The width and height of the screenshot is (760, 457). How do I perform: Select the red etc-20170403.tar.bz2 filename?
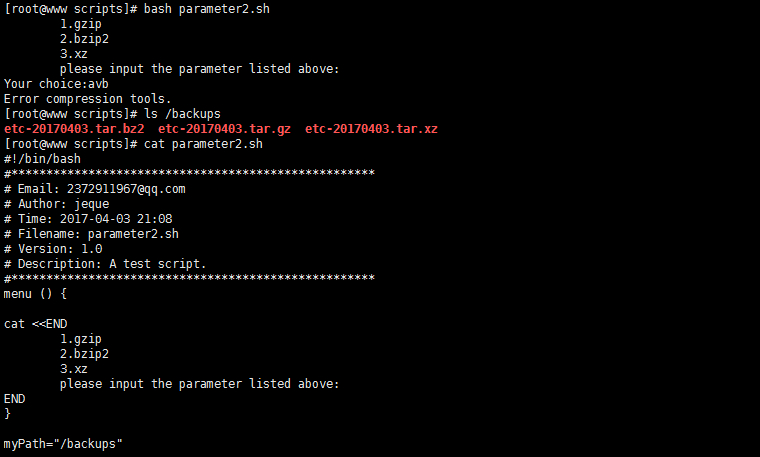click(x=74, y=129)
